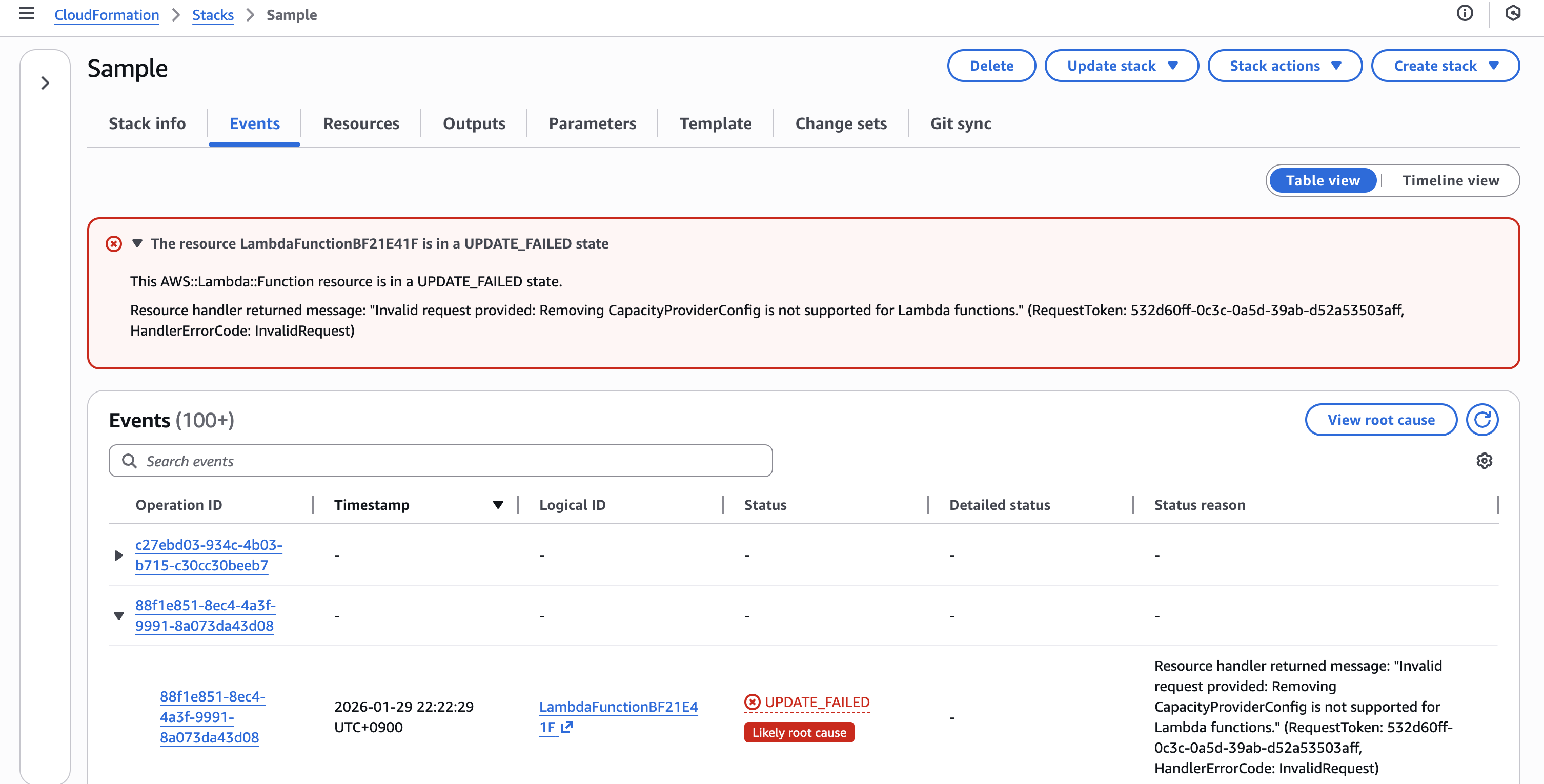Image resolution: width=1544 pixels, height=784 pixels.
Task: Click the external link icon beside LambdaFunctionBF21E41F
Action: point(566,727)
